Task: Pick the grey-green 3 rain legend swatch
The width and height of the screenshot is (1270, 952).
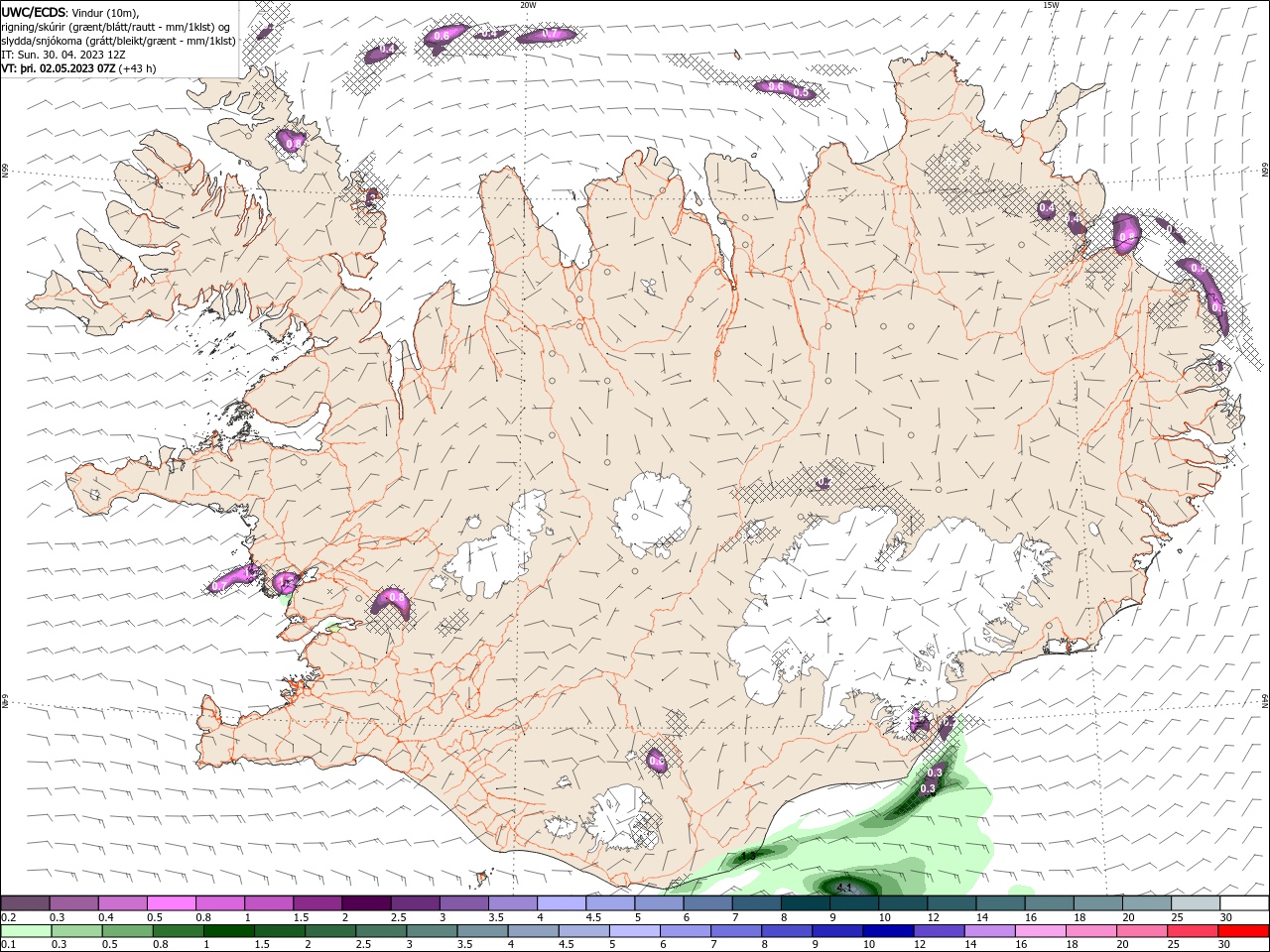Action: click(432, 931)
